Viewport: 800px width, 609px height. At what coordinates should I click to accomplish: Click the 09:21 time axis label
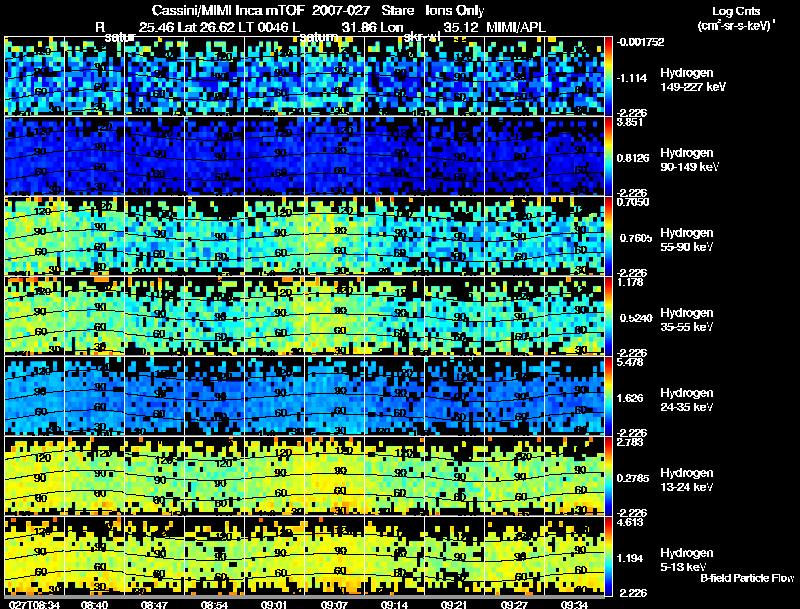coord(454,605)
